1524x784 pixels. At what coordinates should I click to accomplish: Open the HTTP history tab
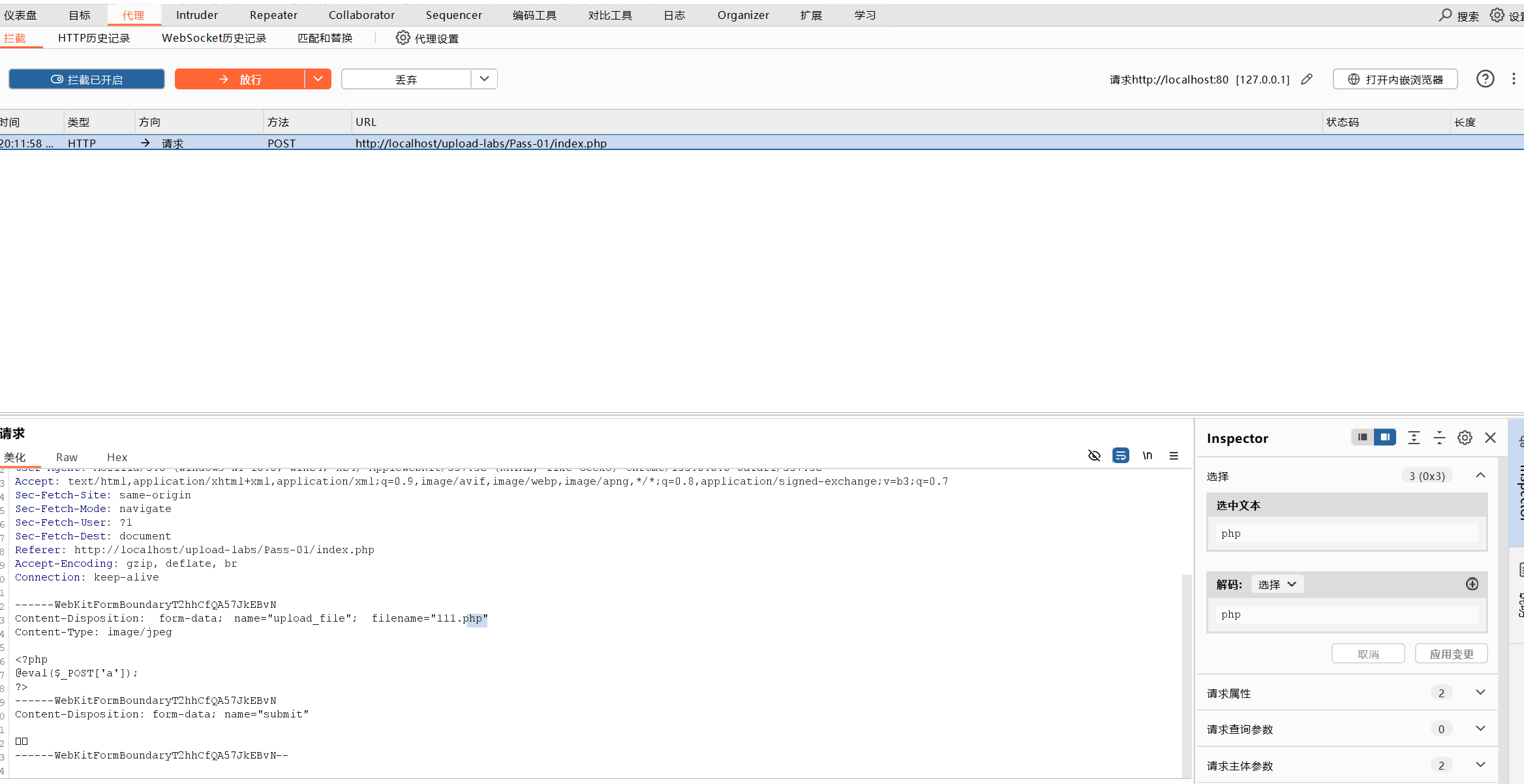click(94, 38)
